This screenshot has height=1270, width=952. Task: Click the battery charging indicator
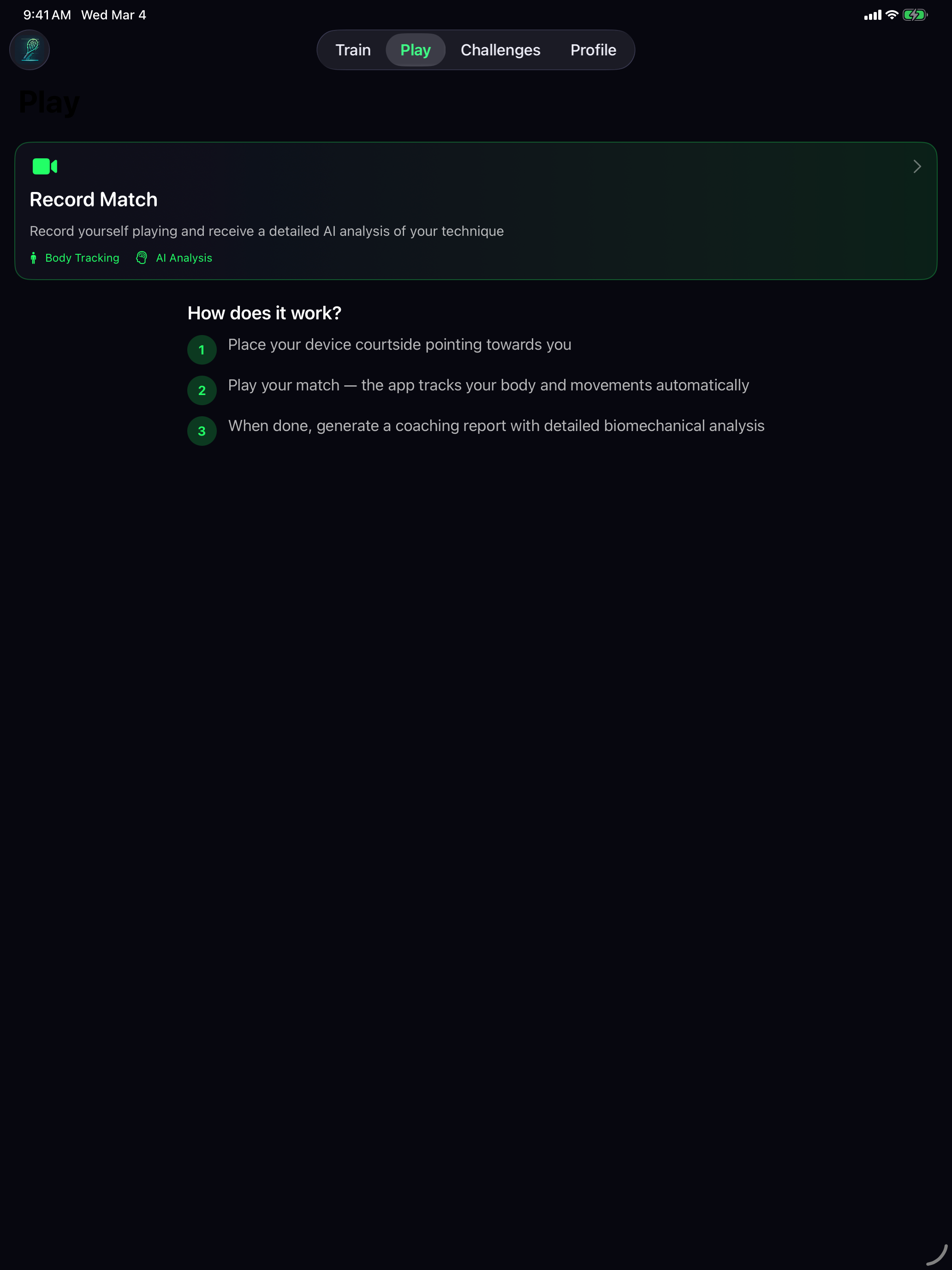[x=915, y=15]
